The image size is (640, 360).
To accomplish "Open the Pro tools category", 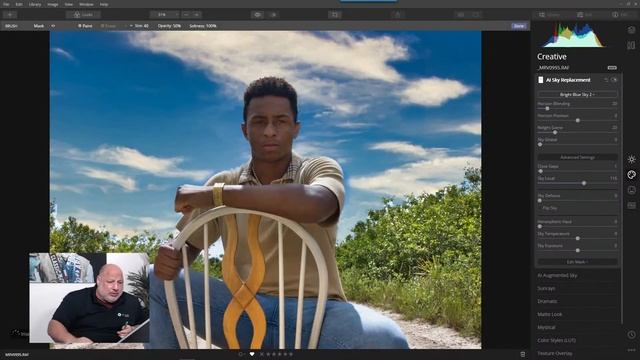I will 631,205.
